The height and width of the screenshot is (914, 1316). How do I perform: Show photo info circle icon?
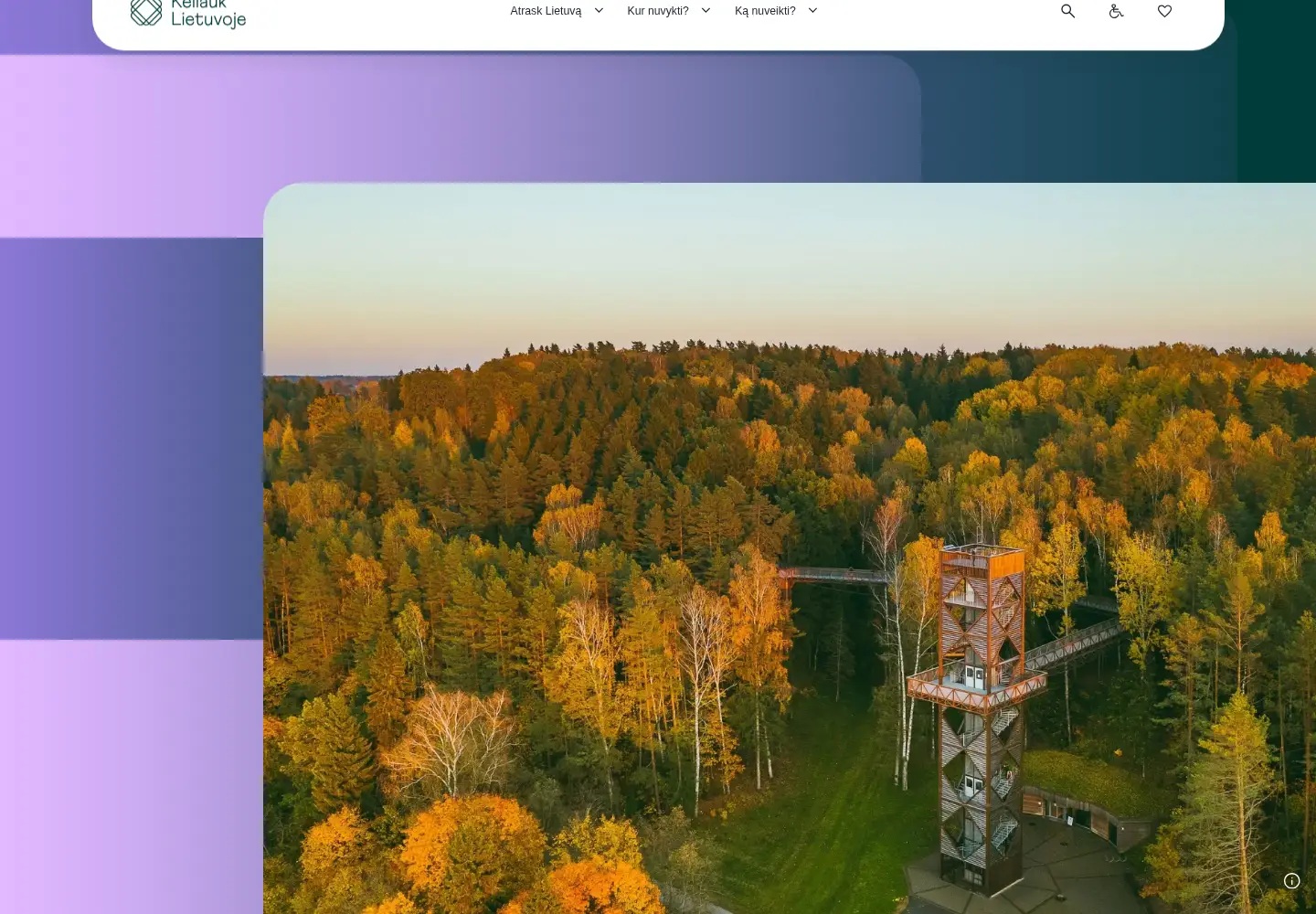click(1291, 881)
